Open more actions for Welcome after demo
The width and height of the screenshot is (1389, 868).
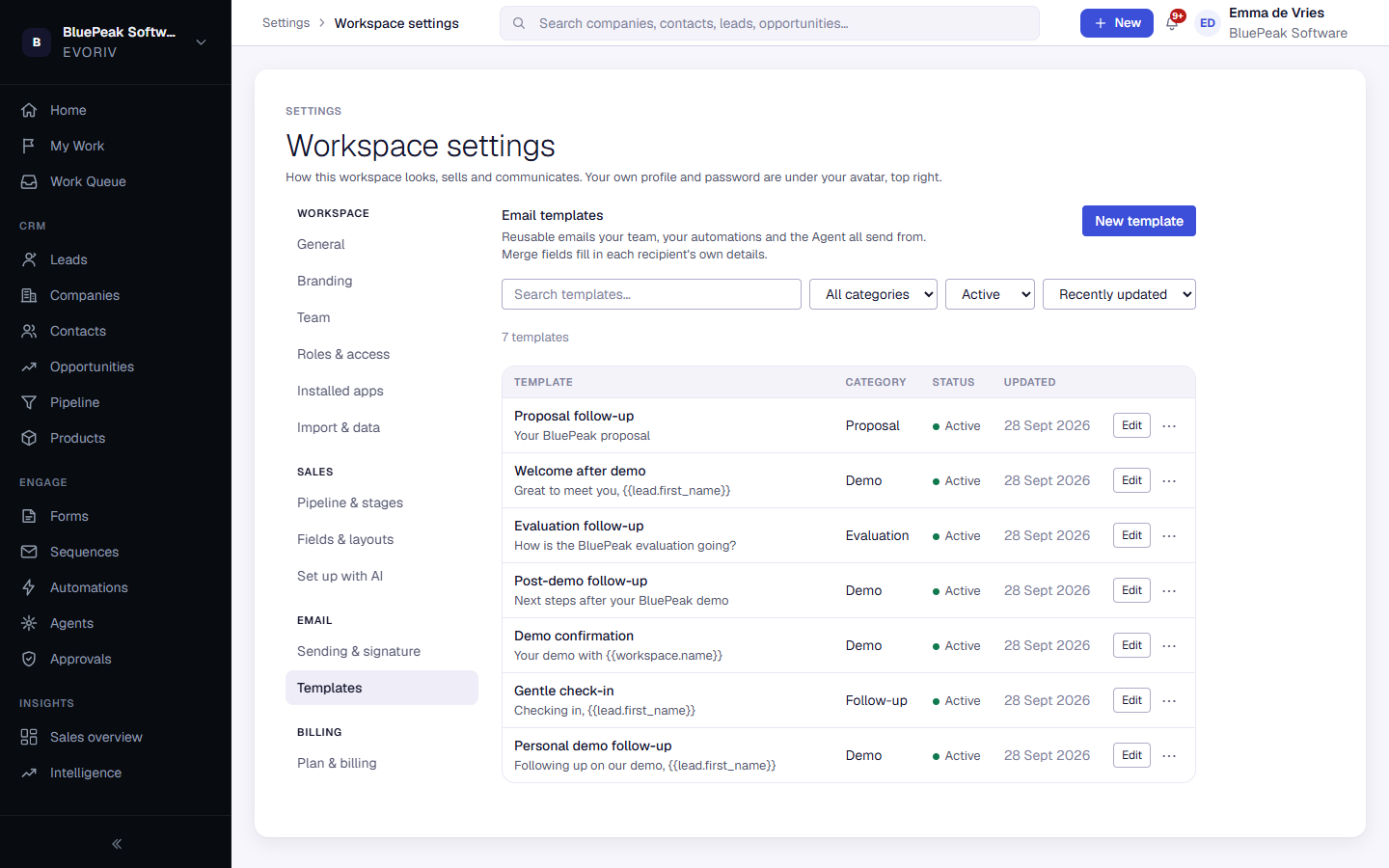pos(1169,480)
